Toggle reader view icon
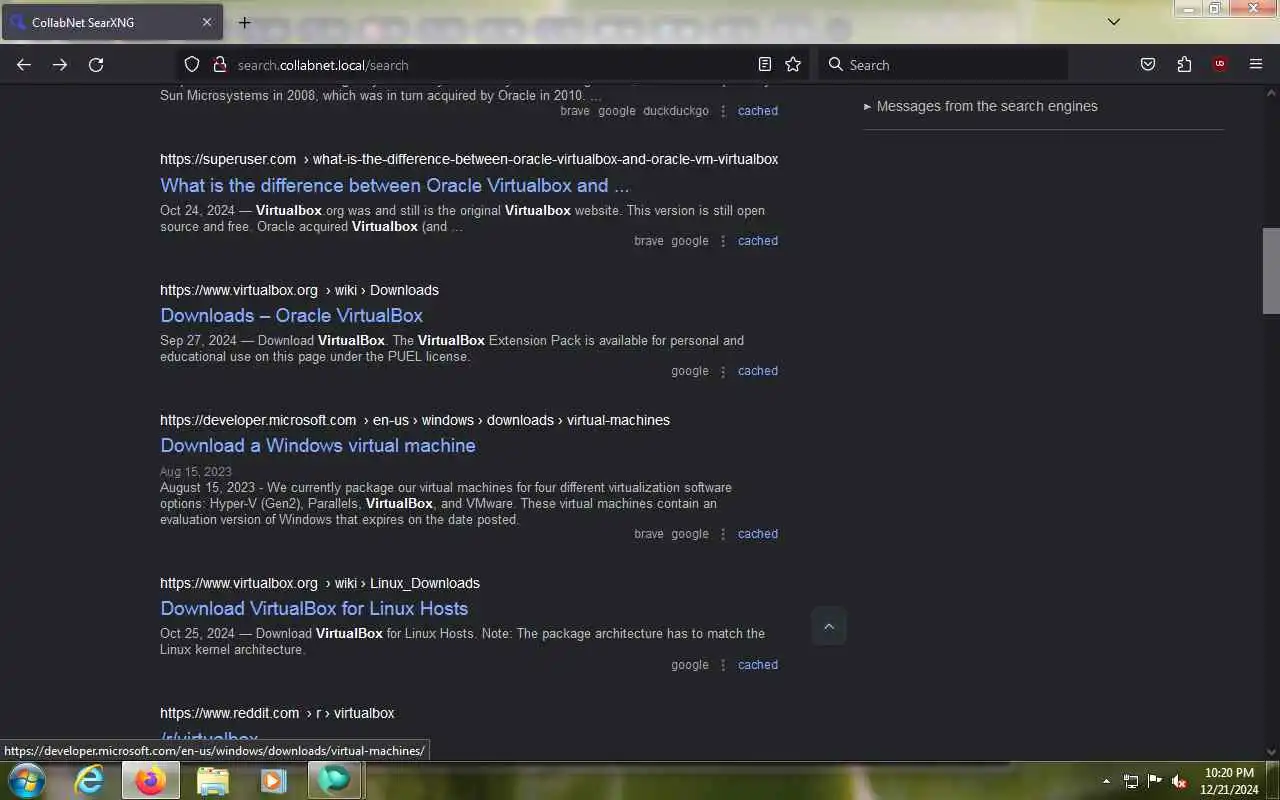This screenshot has height=800, width=1280. click(765, 65)
